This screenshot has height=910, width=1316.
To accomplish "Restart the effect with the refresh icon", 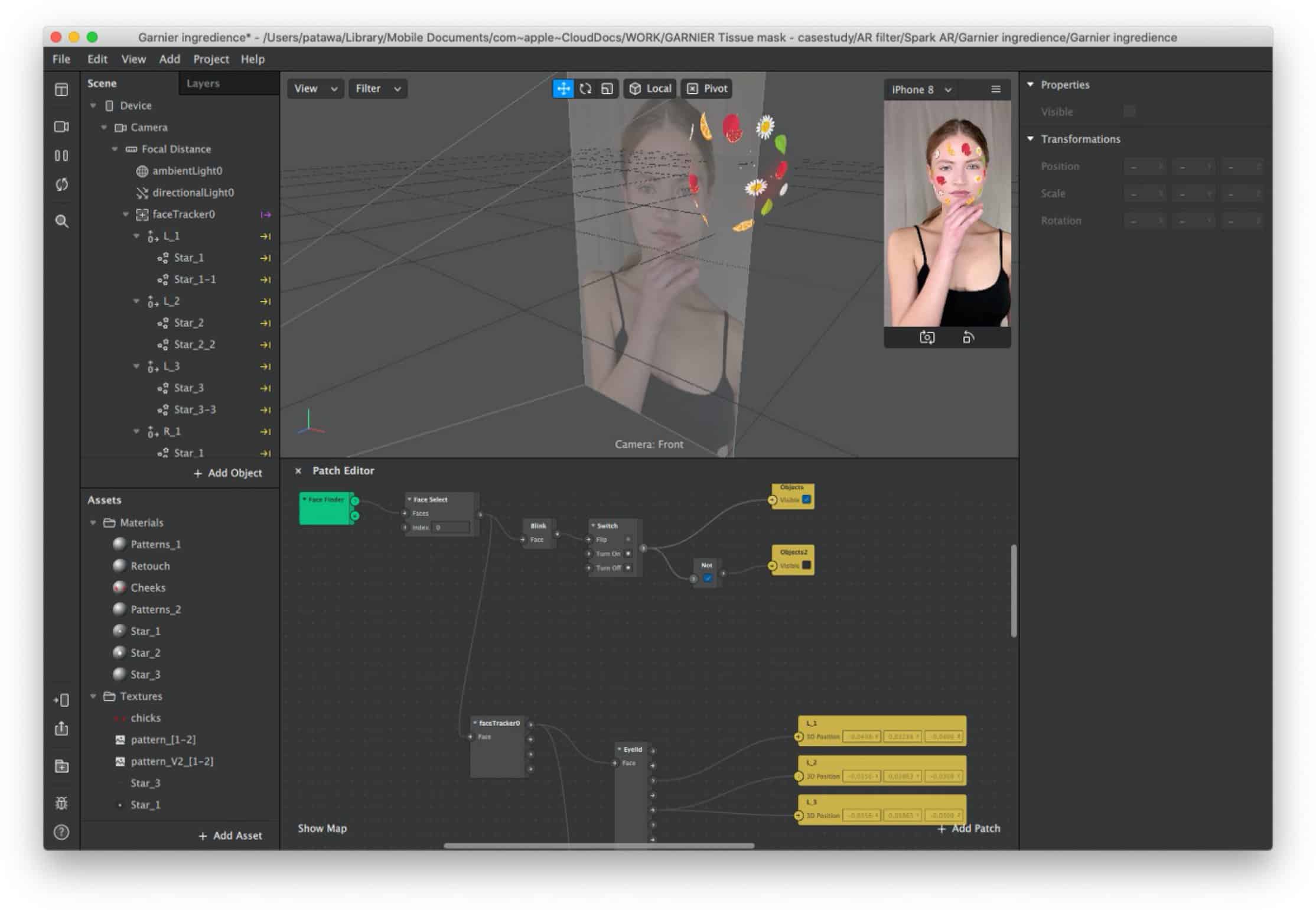I will click(61, 184).
